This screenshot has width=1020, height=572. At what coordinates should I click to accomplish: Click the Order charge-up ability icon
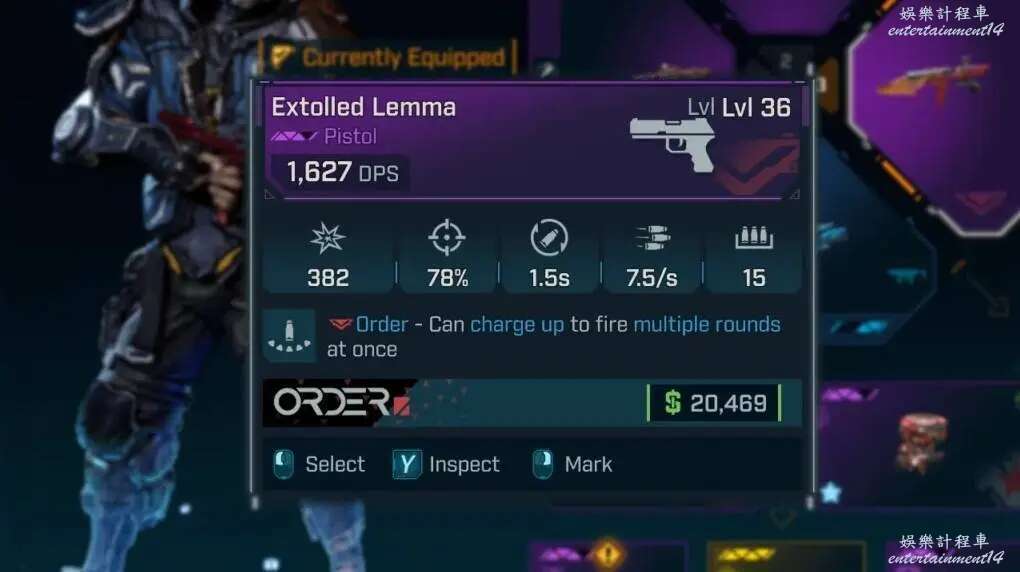(x=289, y=336)
